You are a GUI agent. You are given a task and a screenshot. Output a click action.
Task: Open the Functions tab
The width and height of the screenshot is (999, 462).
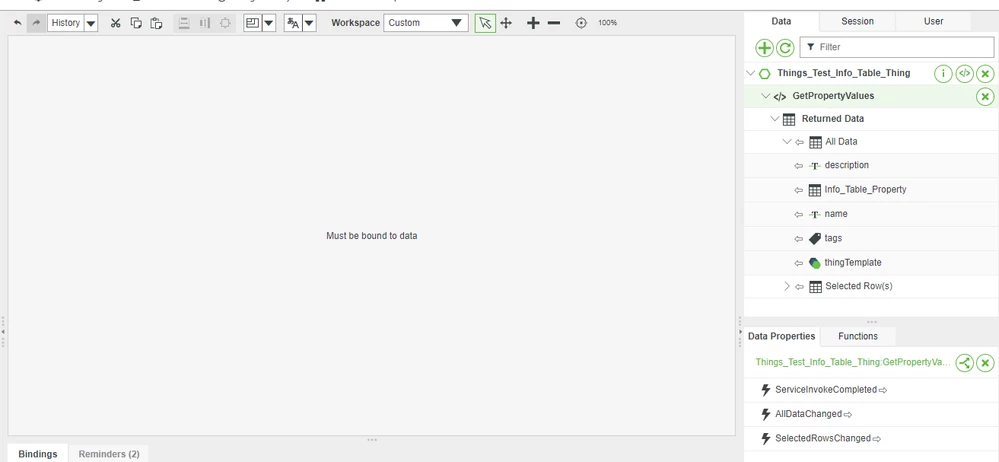click(x=858, y=336)
